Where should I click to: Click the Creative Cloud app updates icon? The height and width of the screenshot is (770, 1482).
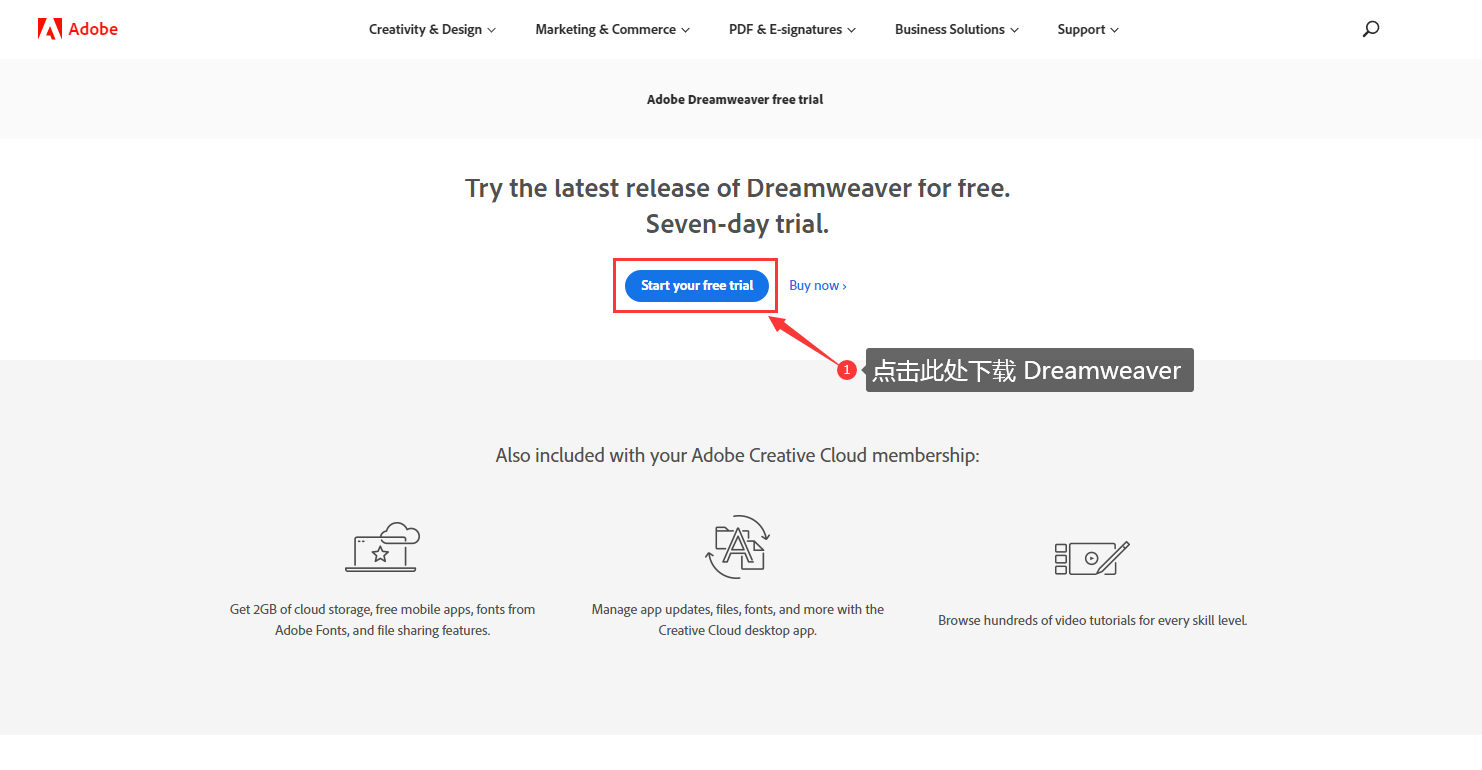pyautogui.click(x=737, y=547)
